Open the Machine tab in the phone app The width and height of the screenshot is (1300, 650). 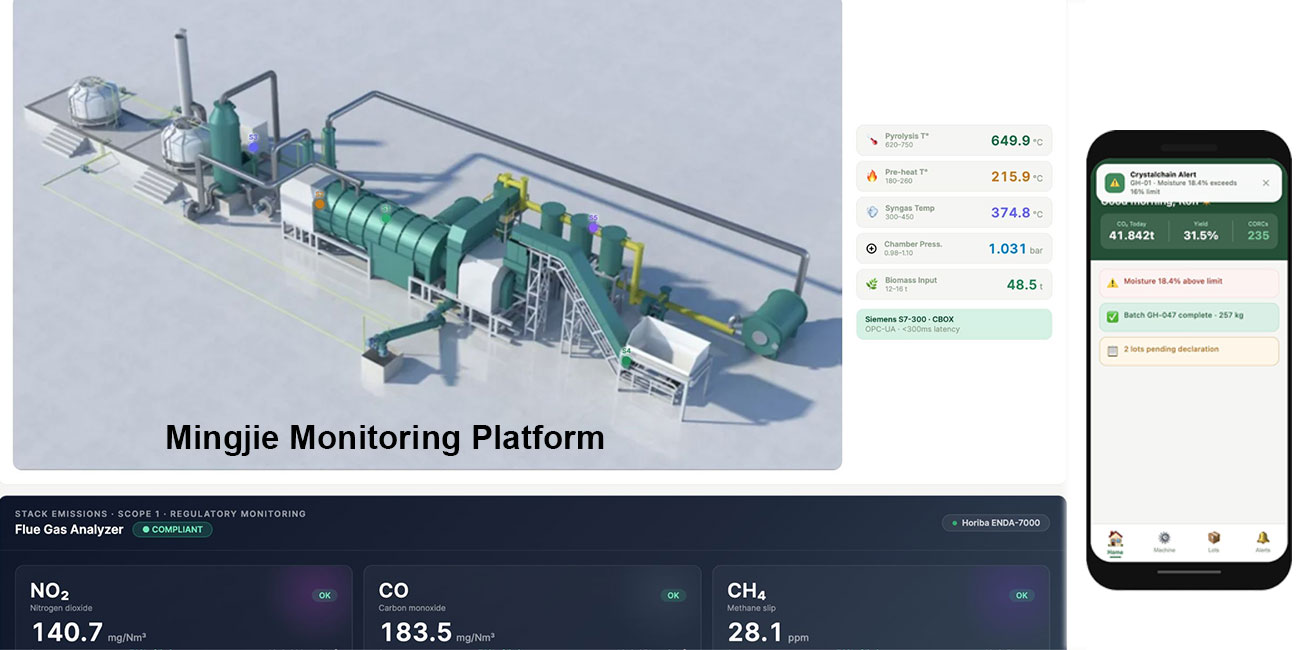coord(1164,542)
